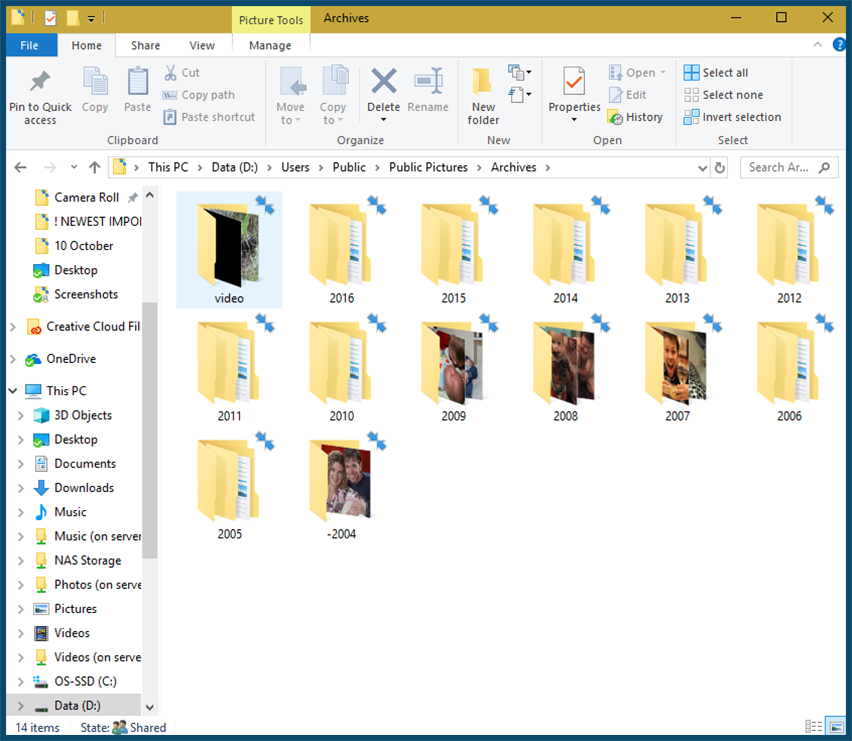Click the Cut scissors icon
Image resolution: width=852 pixels, height=741 pixels.
(x=171, y=72)
